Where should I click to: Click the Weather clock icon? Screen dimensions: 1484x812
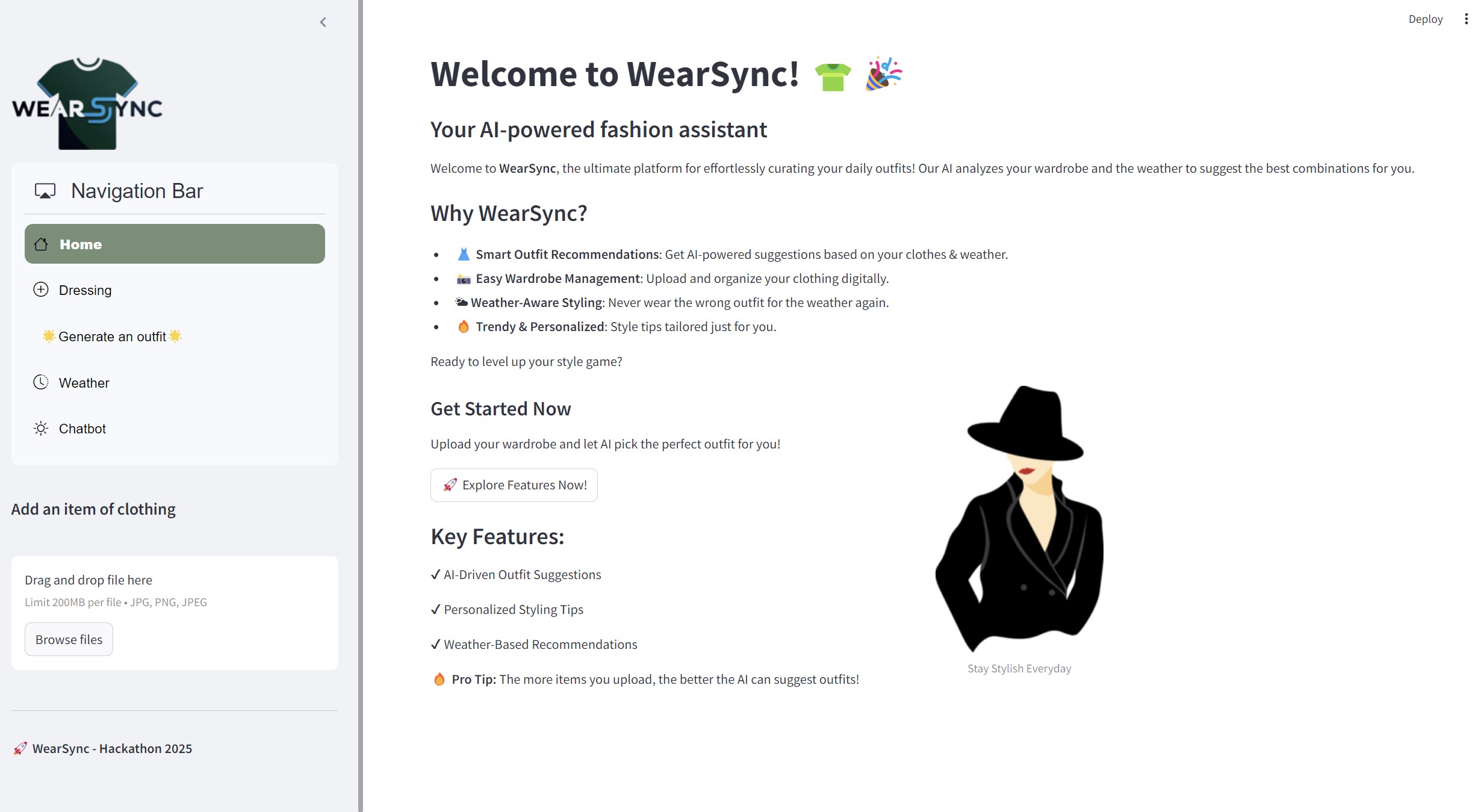pos(41,382)
